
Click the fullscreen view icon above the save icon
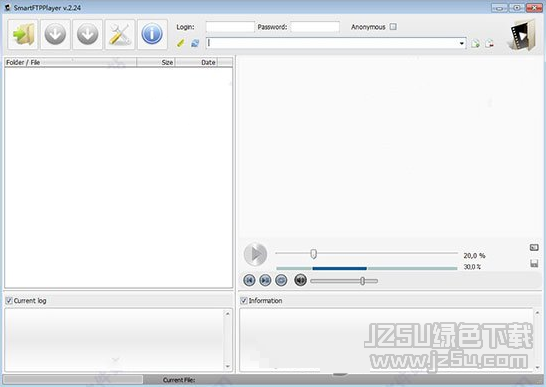pyautogui.click(x=534, y=248)
